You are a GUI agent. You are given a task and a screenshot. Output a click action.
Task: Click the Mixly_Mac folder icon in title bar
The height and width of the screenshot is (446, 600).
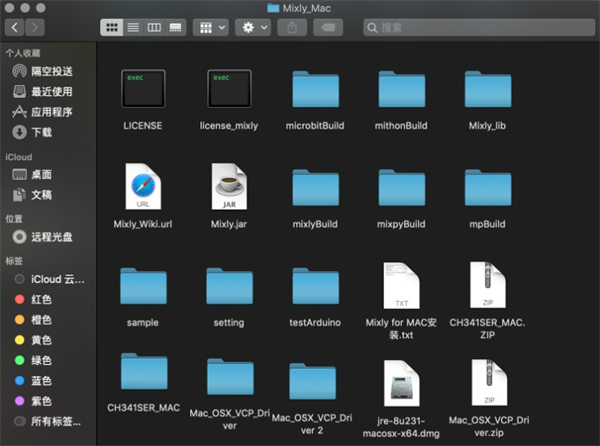tap(273, 8)
